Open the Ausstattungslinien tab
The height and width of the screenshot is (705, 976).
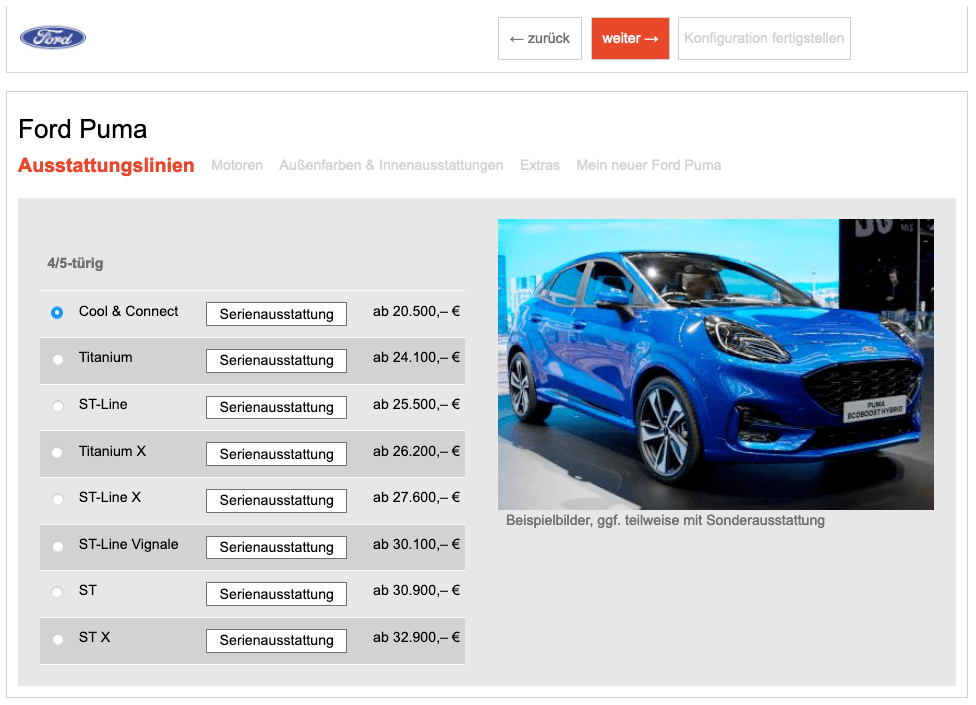(x=106, y=166)
